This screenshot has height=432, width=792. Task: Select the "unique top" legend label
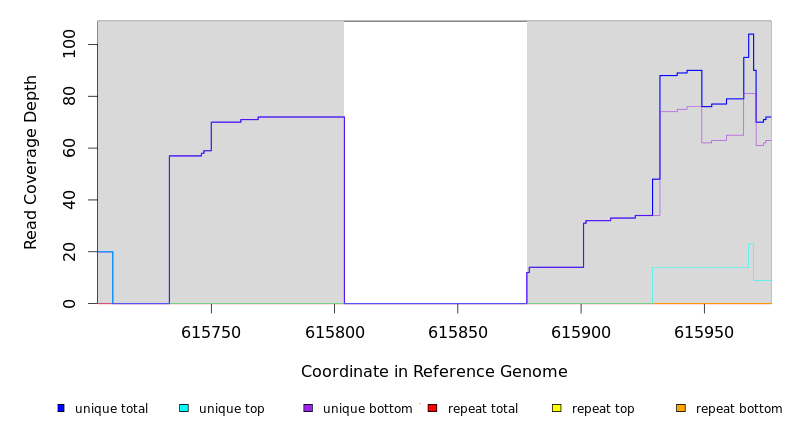tap(231, 409)
